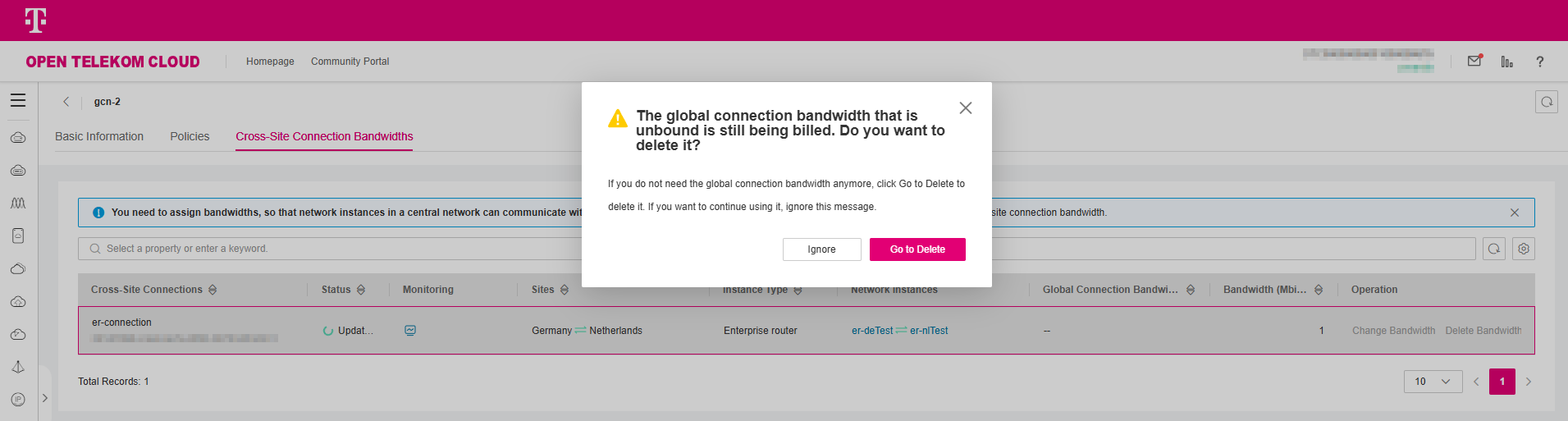This screenshot has height=421, width=1568.
Task: Open the hamburger menu in sidebar
Action: click(x=18, y=100)
